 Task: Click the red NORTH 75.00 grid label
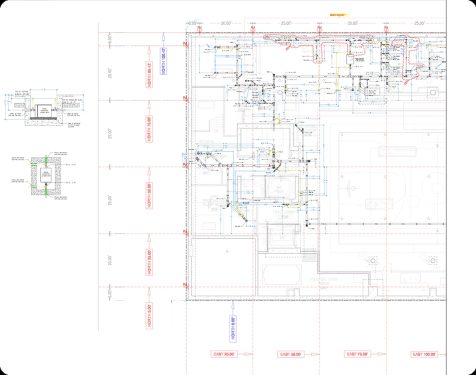pyautogui.click(x=149, y=129)
